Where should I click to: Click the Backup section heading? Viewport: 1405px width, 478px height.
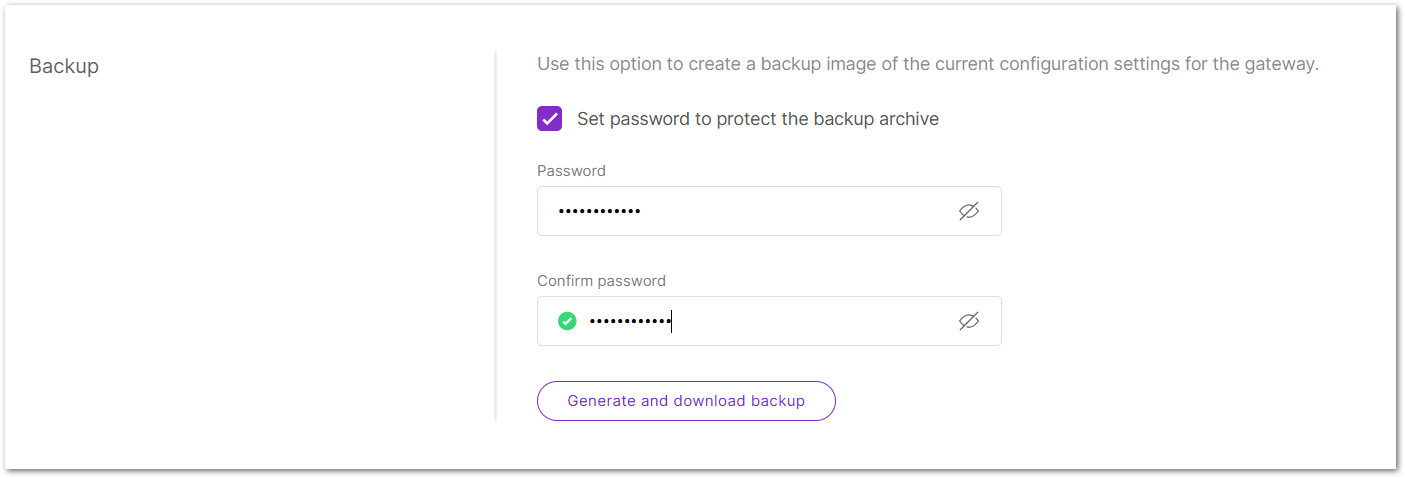click(64, 67)
